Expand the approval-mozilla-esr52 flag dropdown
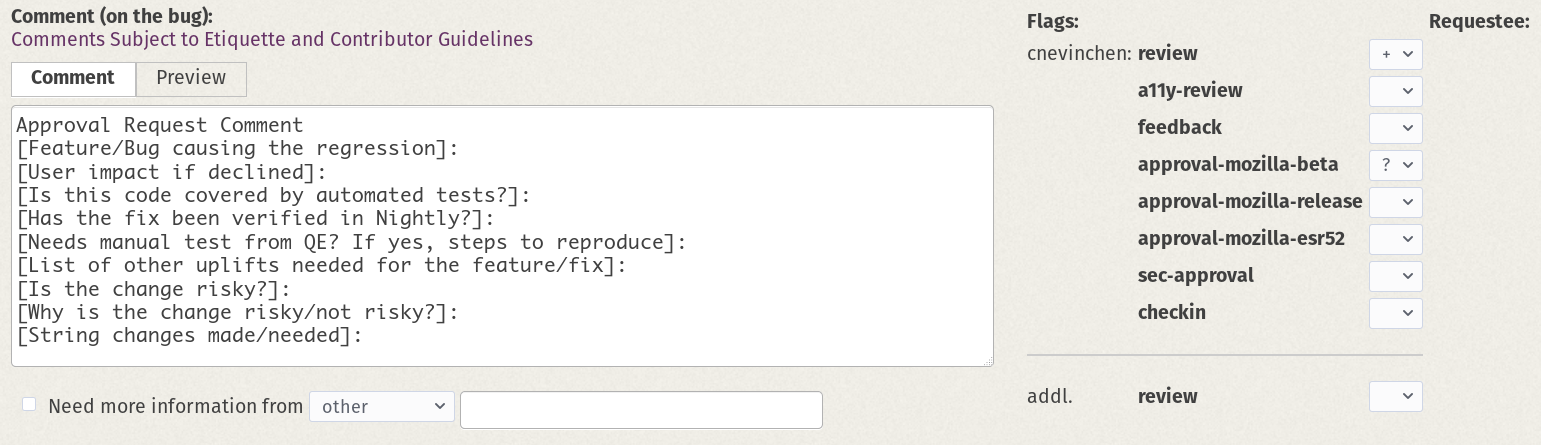 (x=1395, y=239)
